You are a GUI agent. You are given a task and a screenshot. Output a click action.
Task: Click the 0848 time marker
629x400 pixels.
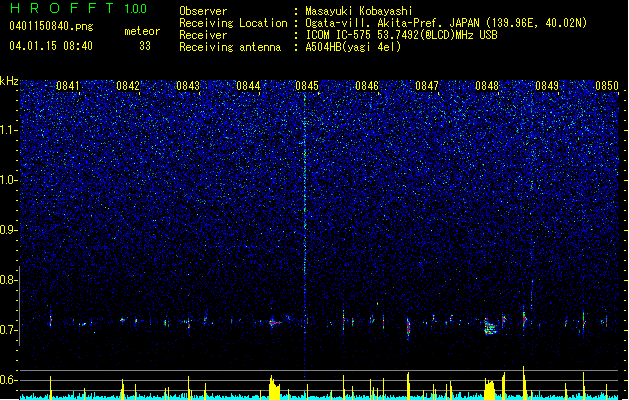(487, 86)
